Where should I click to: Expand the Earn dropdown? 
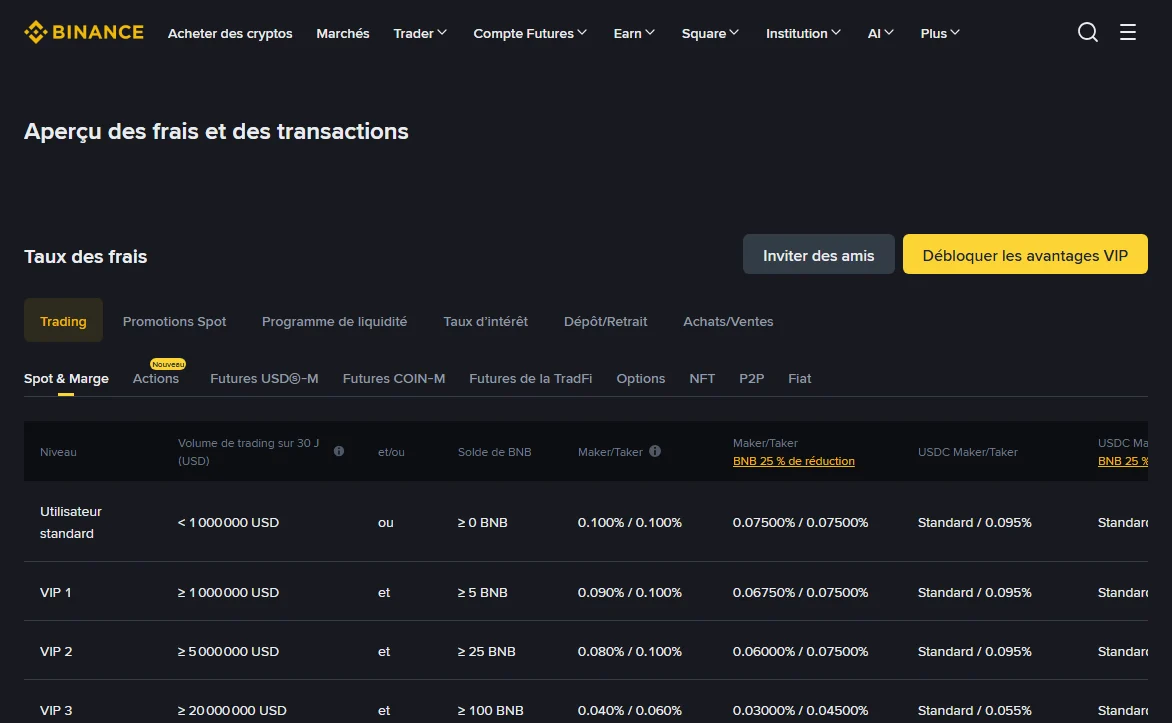(634, 33)
